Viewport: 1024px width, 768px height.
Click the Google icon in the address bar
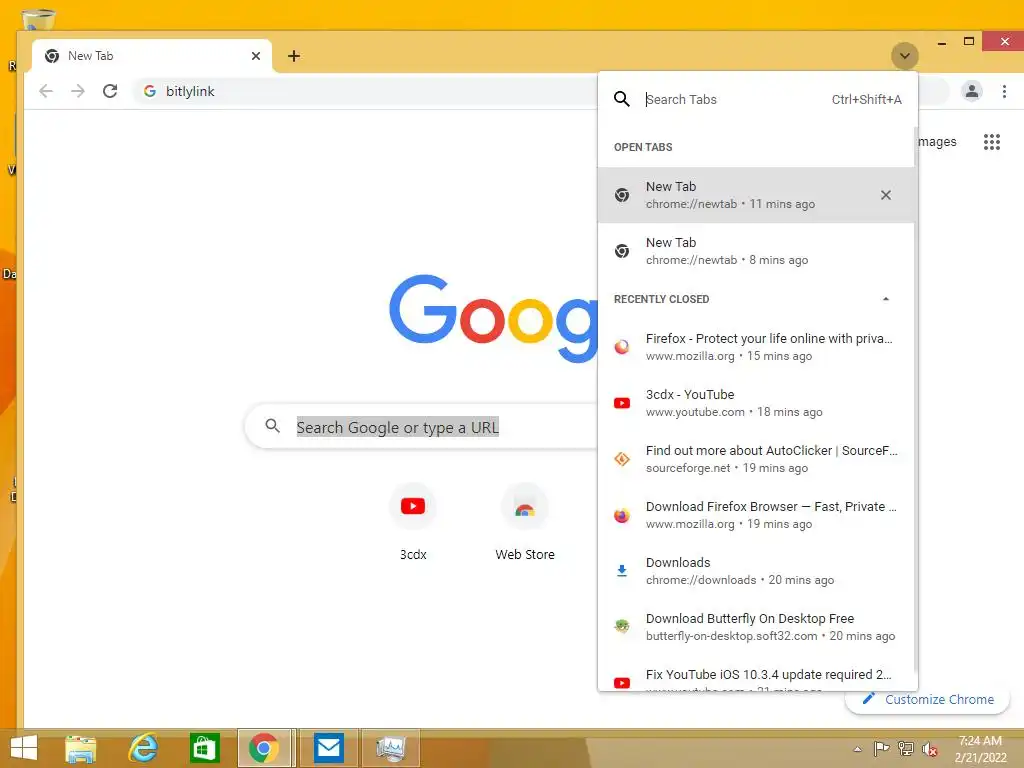150,91
